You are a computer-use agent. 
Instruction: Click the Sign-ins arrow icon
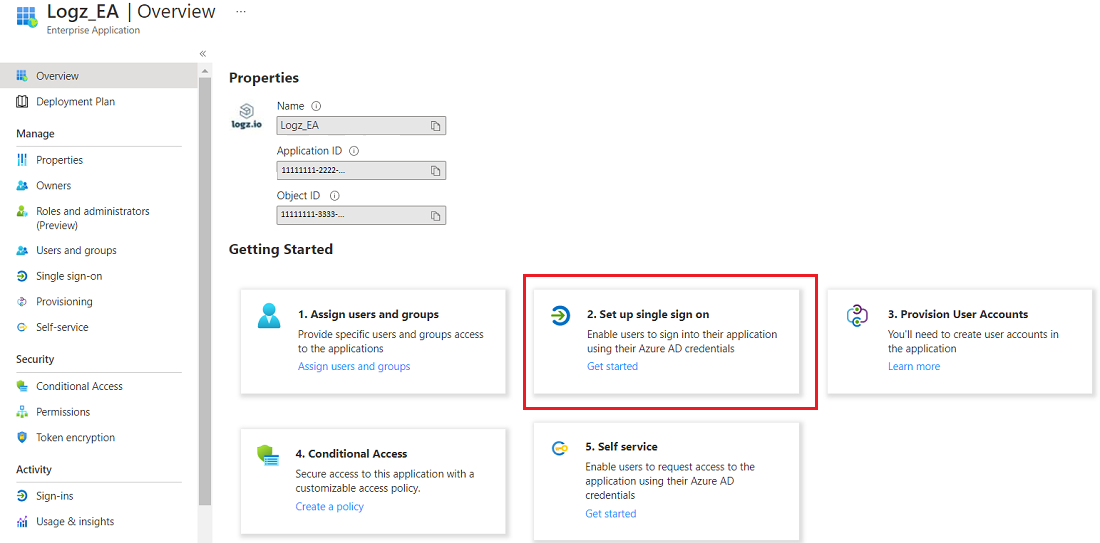click(22, 496)
